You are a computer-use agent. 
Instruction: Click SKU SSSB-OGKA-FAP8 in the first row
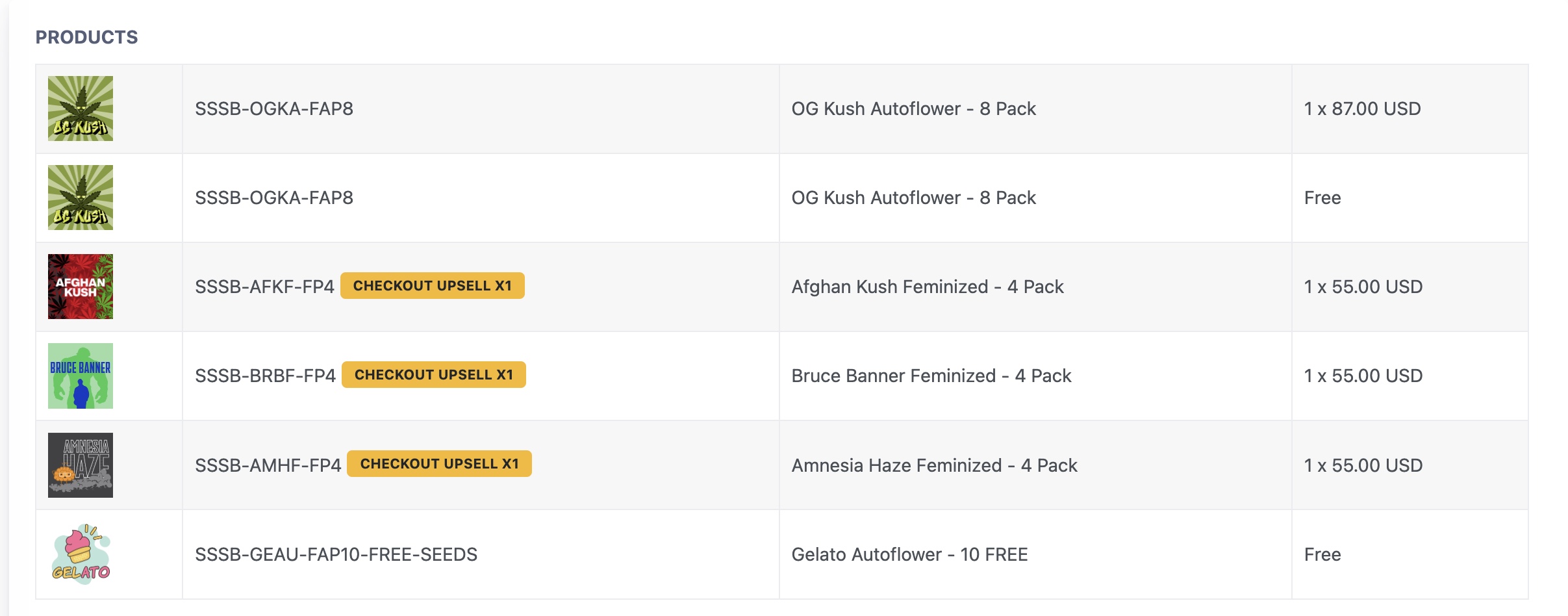coord(274,109)
